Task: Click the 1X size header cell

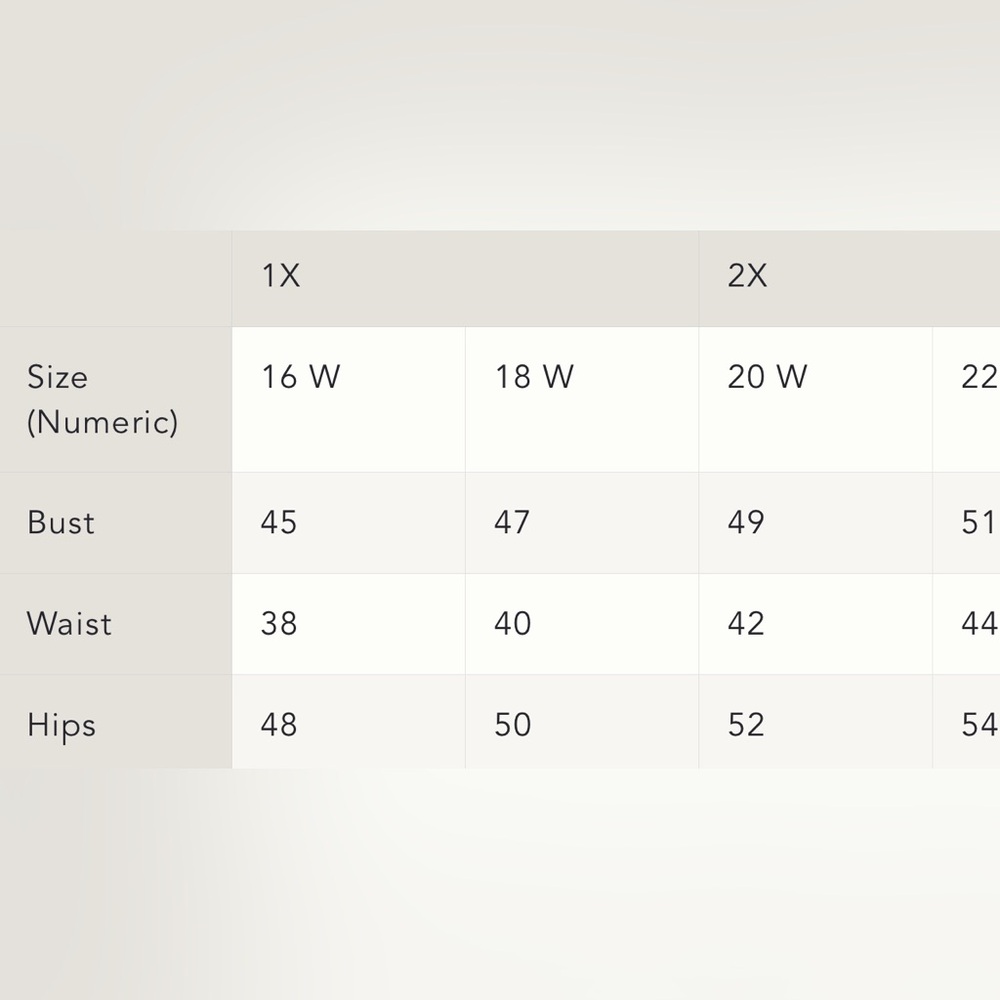Action: click(x=465, y=279)
